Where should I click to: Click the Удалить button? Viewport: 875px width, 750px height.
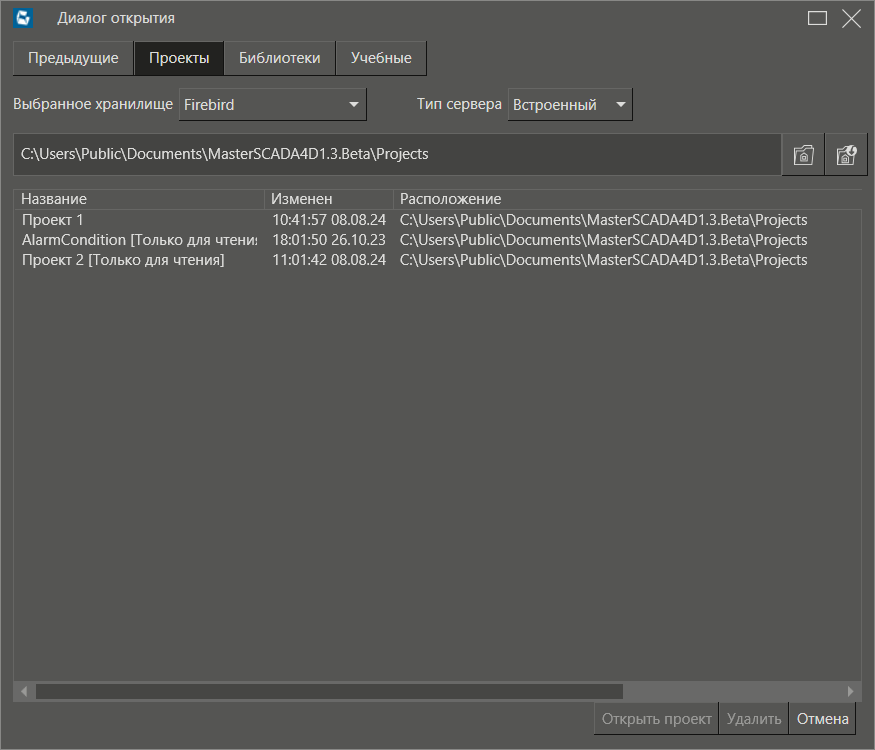point(754,718)
